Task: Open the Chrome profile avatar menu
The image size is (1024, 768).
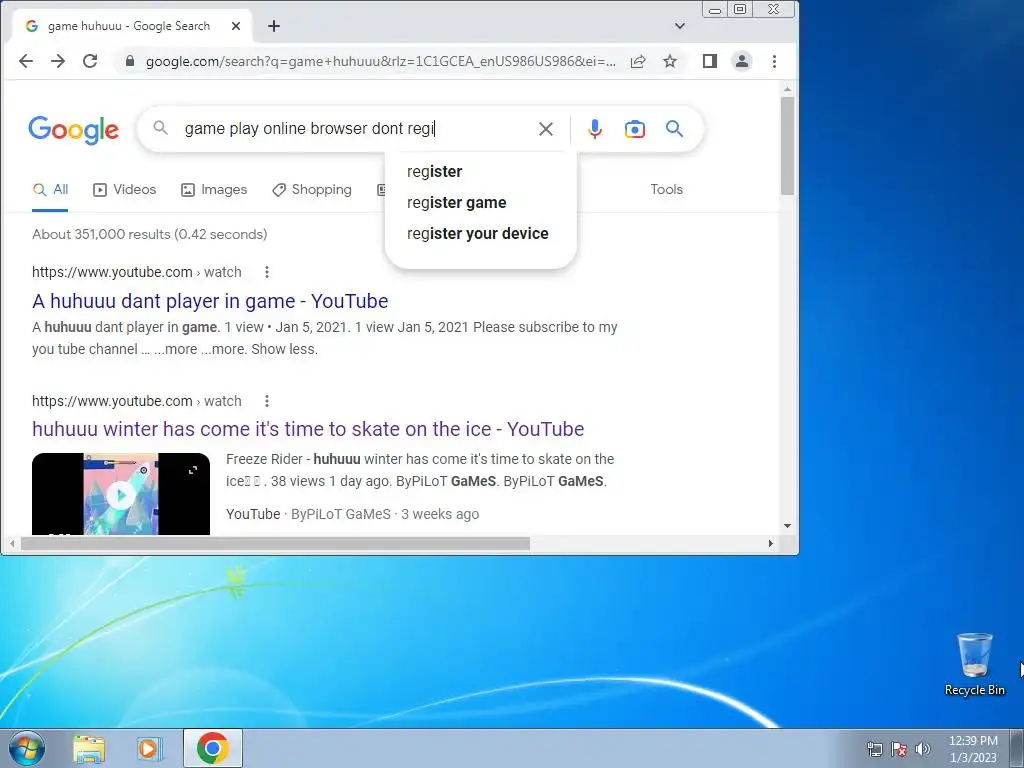Action: tap(742, 61)
